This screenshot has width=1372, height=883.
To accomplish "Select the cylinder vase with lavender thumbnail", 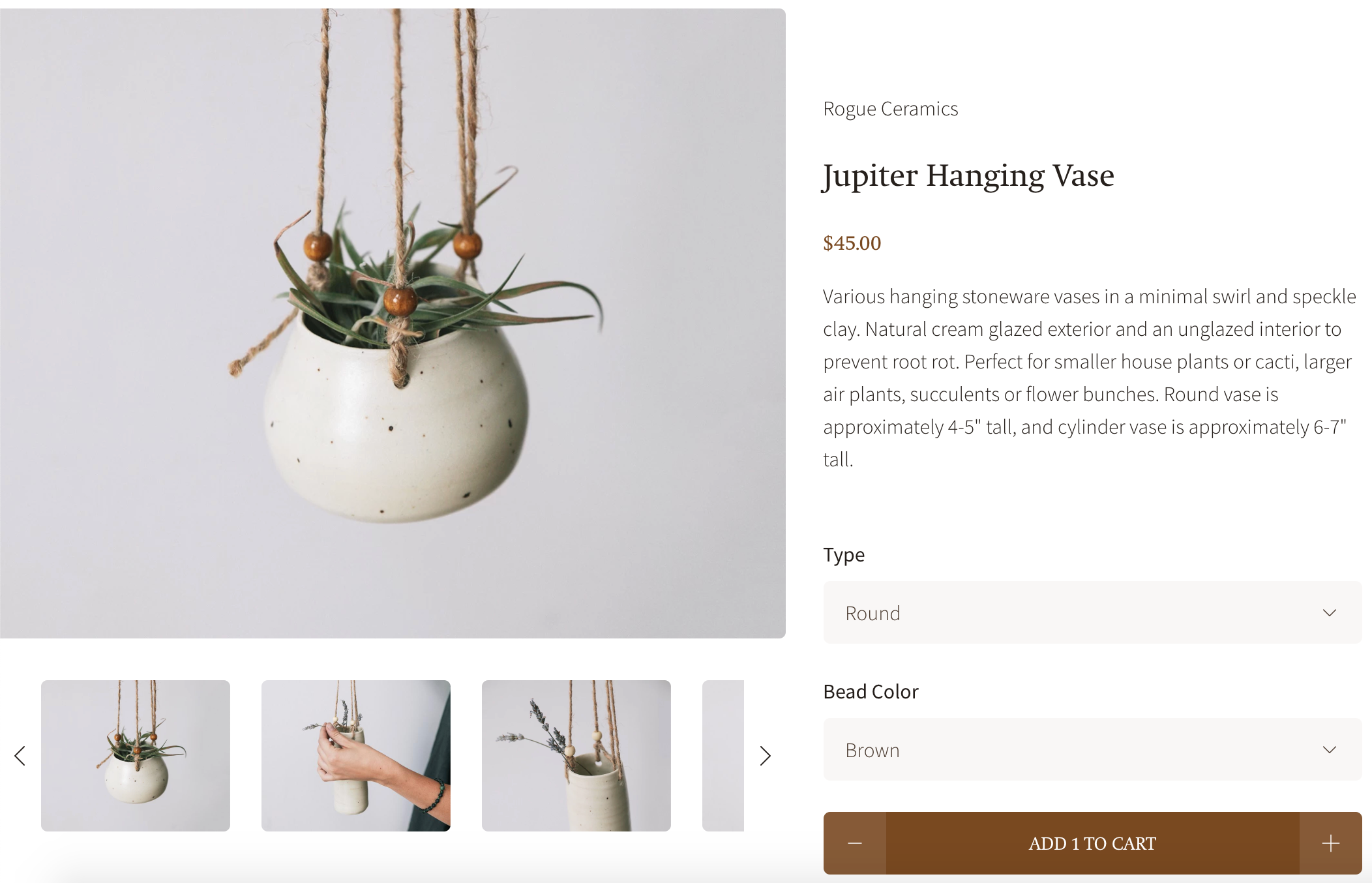I will [576, 756].
